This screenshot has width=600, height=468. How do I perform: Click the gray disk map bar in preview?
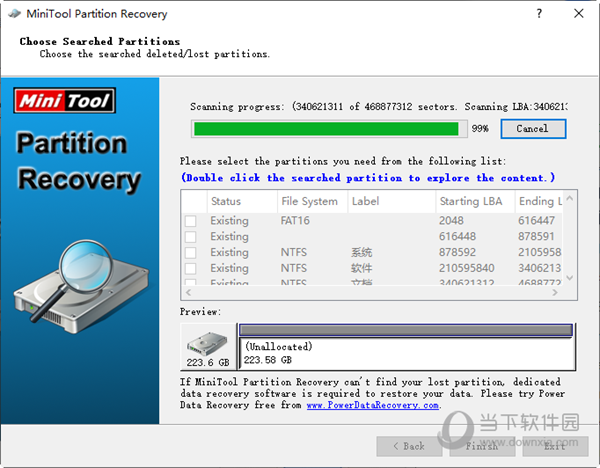pyautogui.click(x=406, y=330)
